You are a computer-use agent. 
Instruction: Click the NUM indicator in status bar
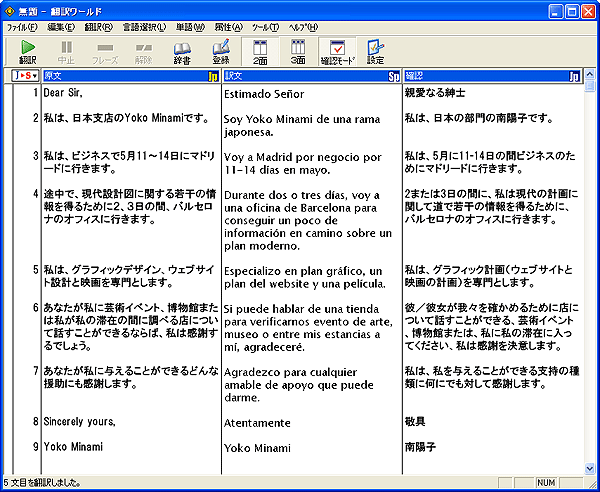pos(546,483)
